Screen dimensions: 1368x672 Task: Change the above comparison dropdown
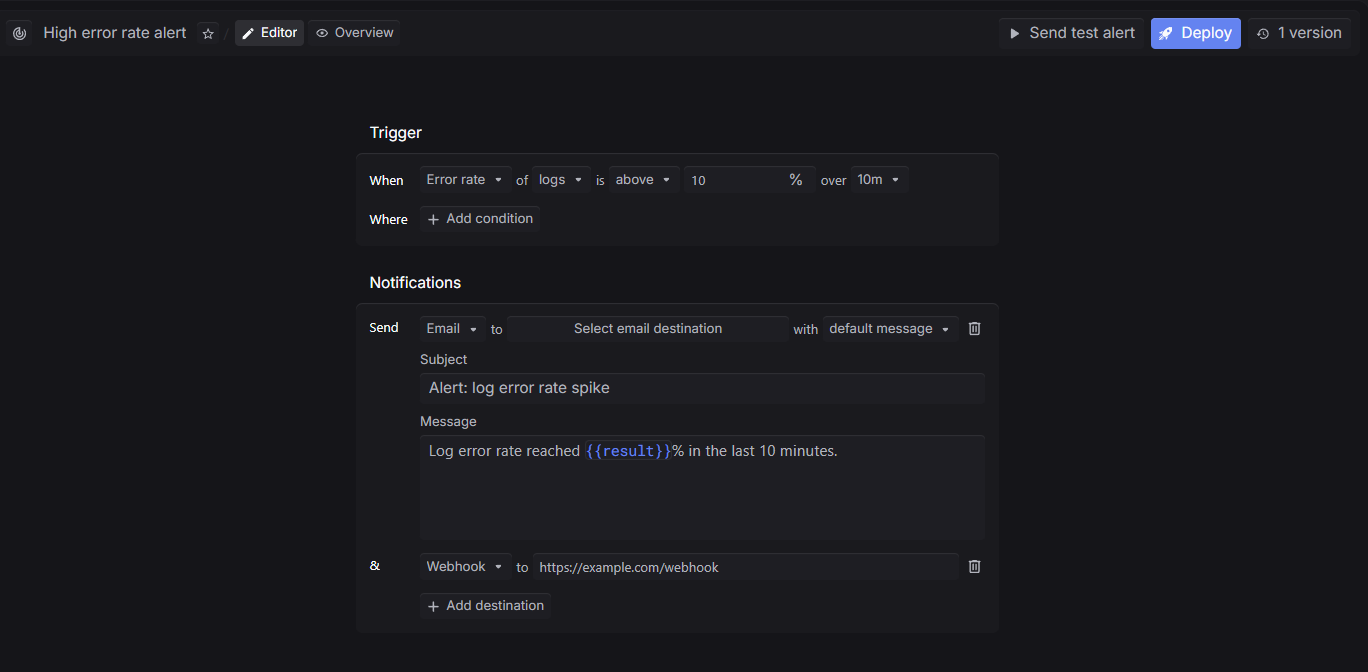click(644, 180)
